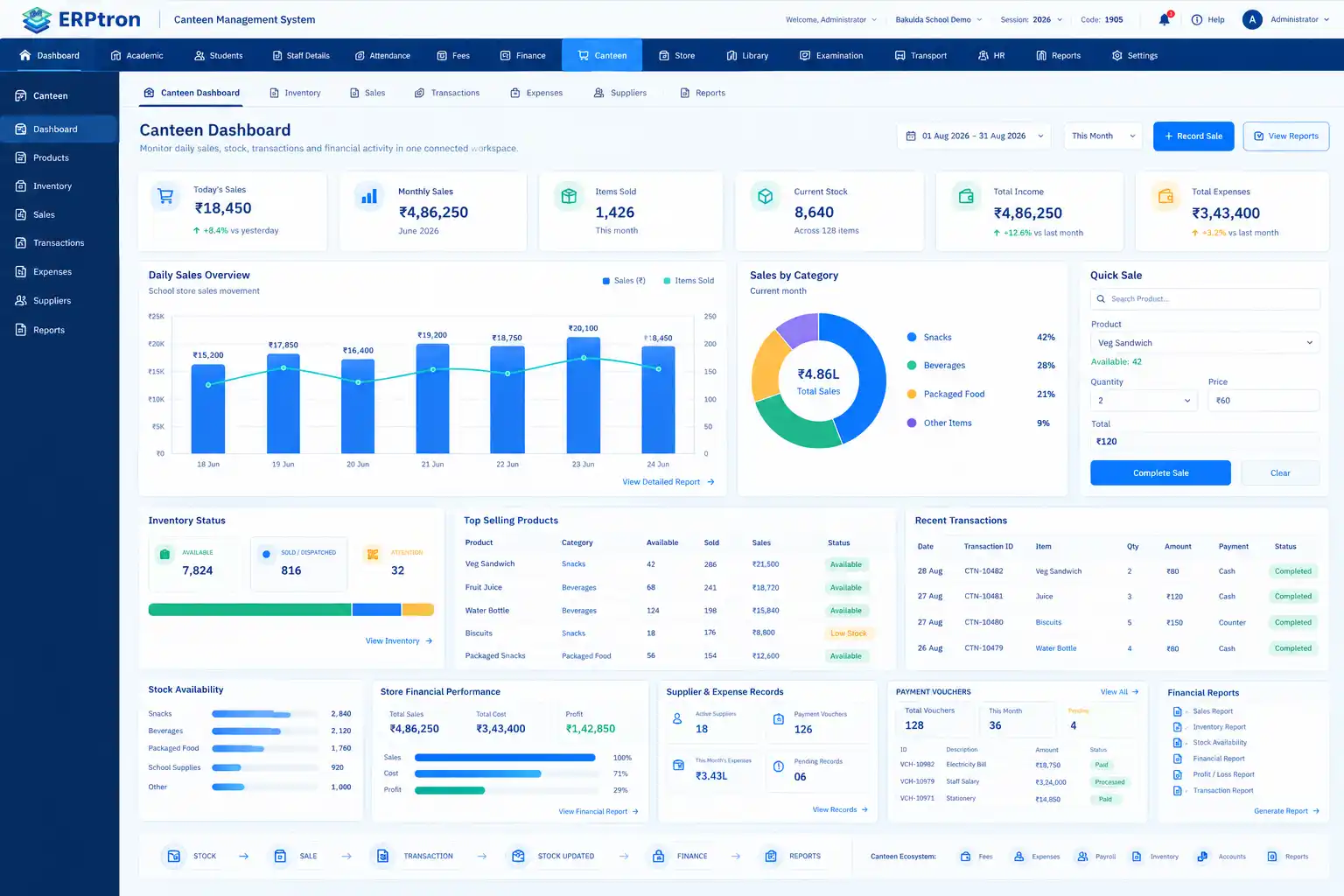
Task: Click the Finance lock icon in the workflow
Action: pyautogui.click(x=658, y=856)
